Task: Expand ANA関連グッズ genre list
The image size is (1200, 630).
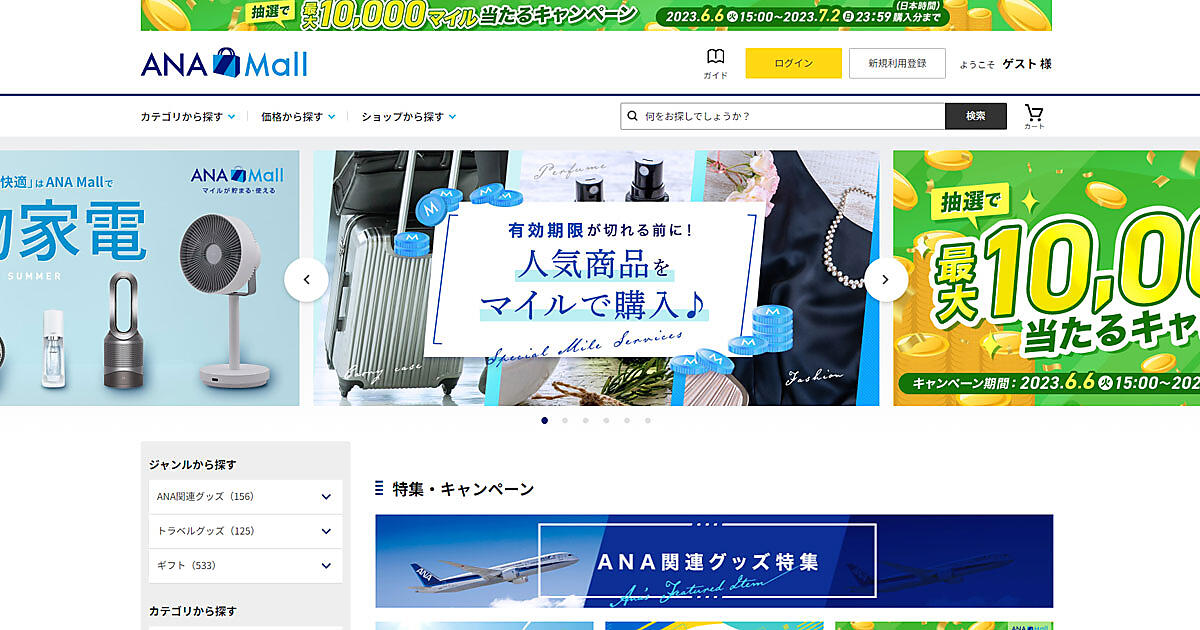Action: pos(326,497)
